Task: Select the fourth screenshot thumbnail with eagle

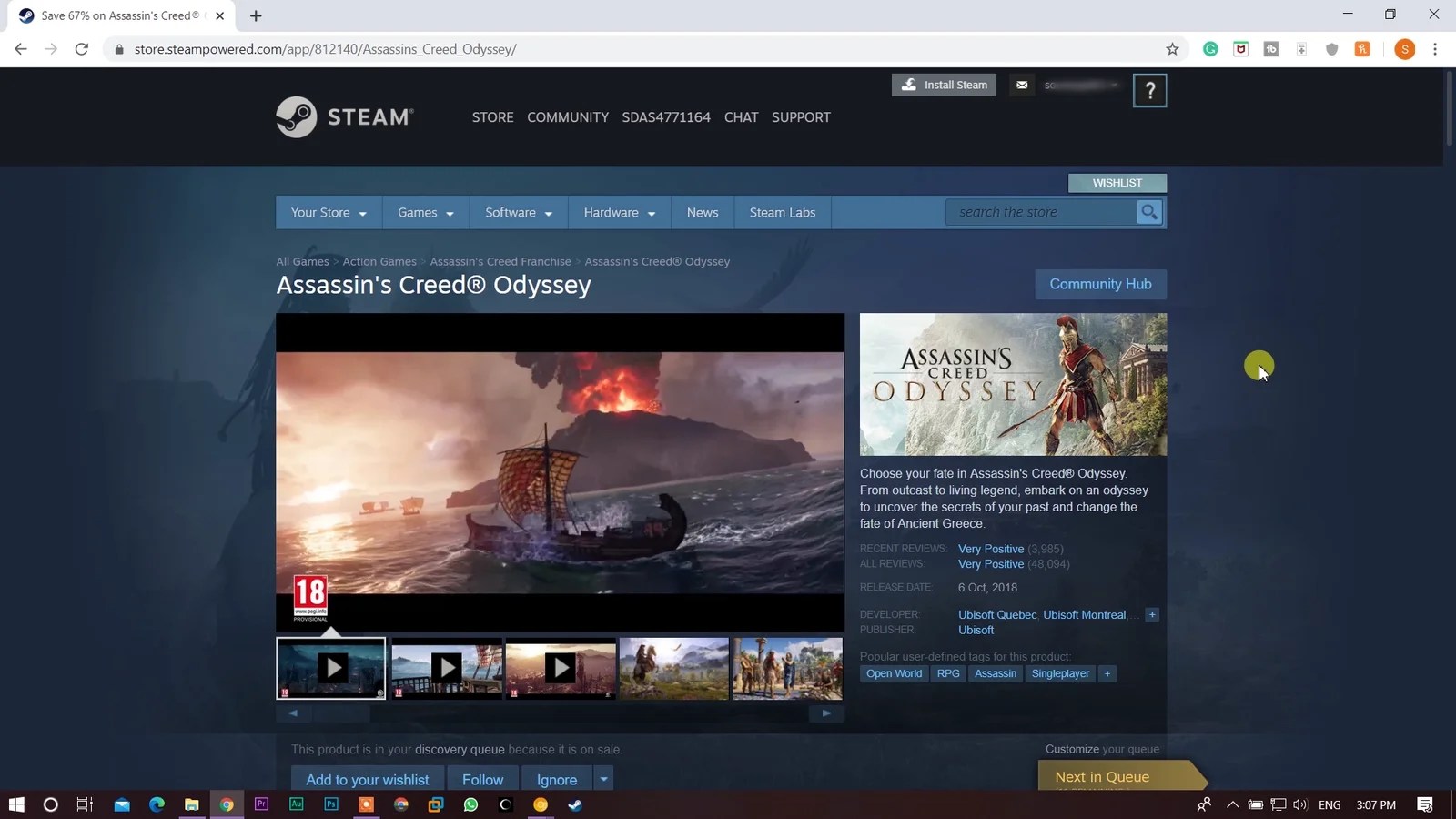Action: coord(674,668)
